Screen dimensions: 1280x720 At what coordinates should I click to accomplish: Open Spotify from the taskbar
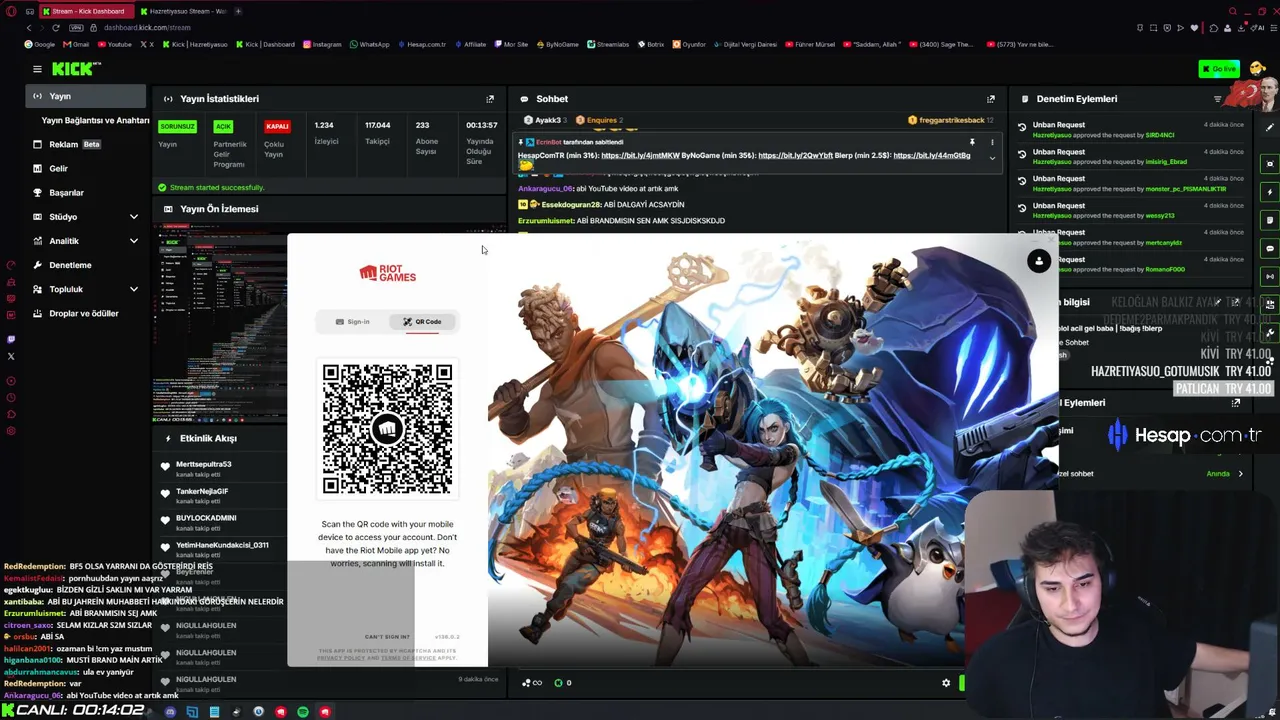pos(303,712)
